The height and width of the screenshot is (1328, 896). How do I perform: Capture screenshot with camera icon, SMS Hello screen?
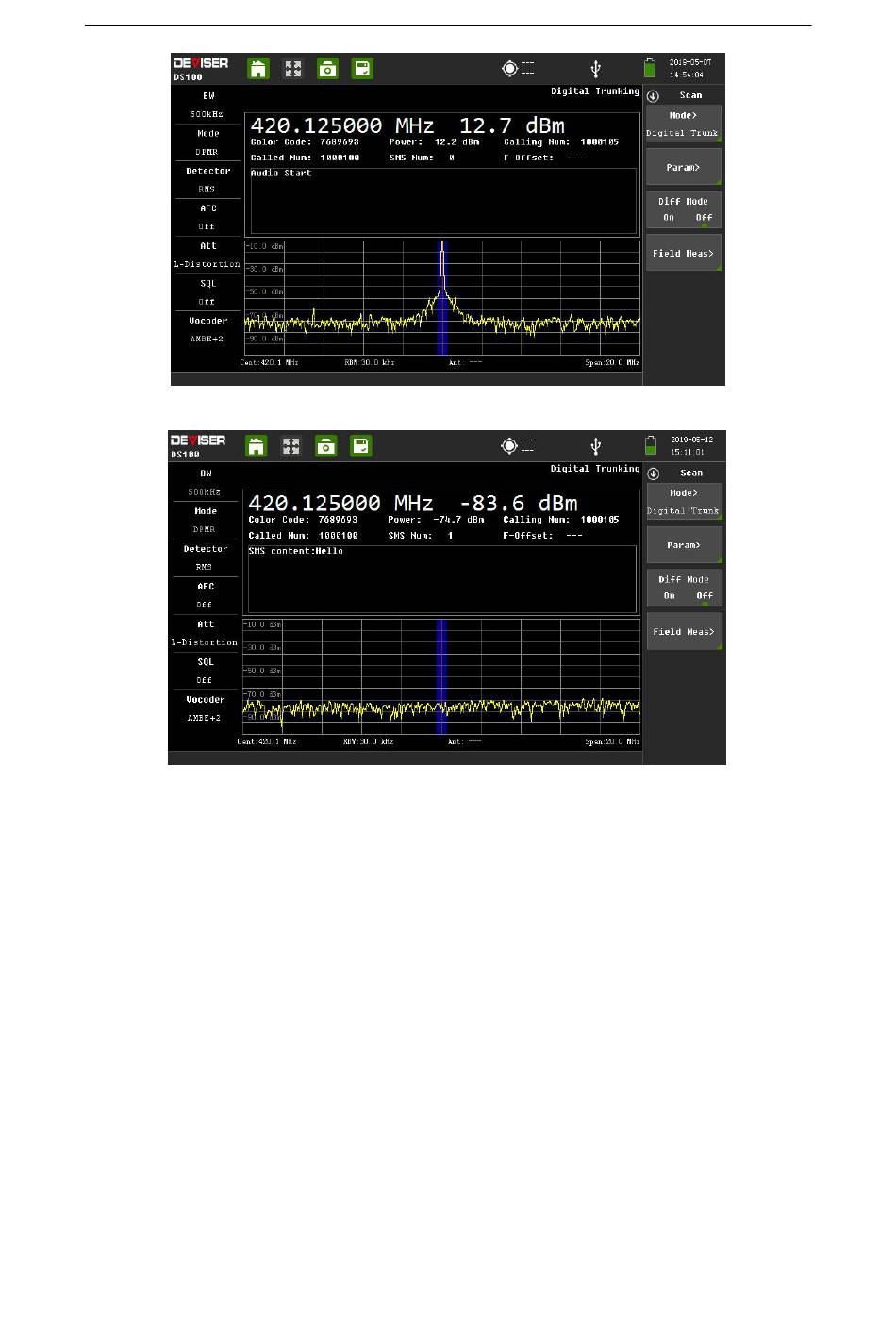pyautogui.click(x=325, y=445)
